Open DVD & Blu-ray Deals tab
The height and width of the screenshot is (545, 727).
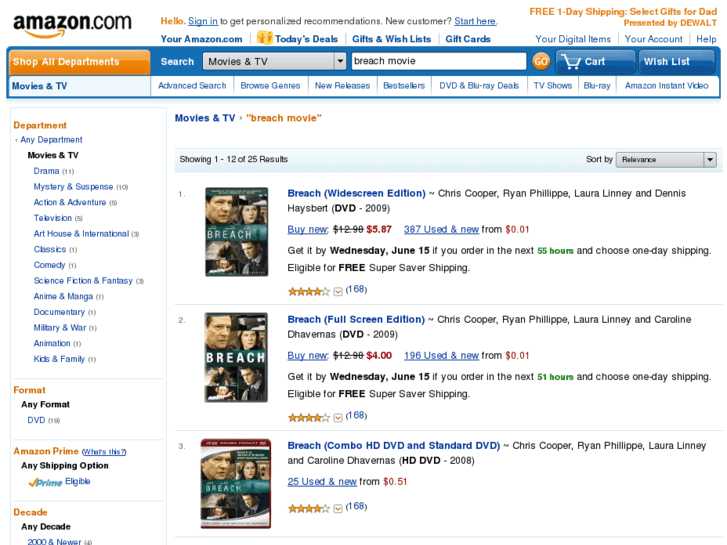point(479,86)
